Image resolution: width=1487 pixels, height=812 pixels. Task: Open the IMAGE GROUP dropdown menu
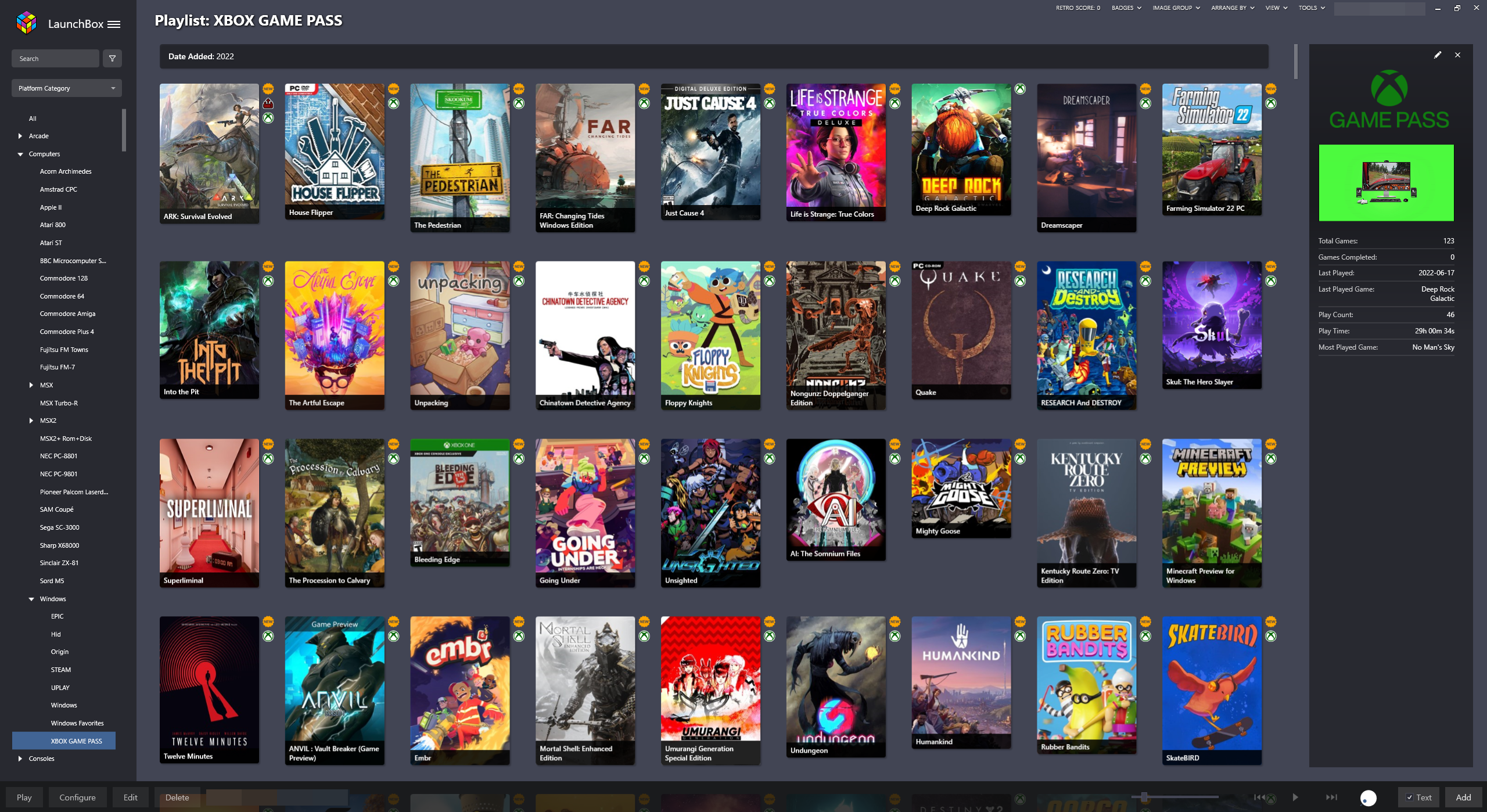click(1176, 8)
